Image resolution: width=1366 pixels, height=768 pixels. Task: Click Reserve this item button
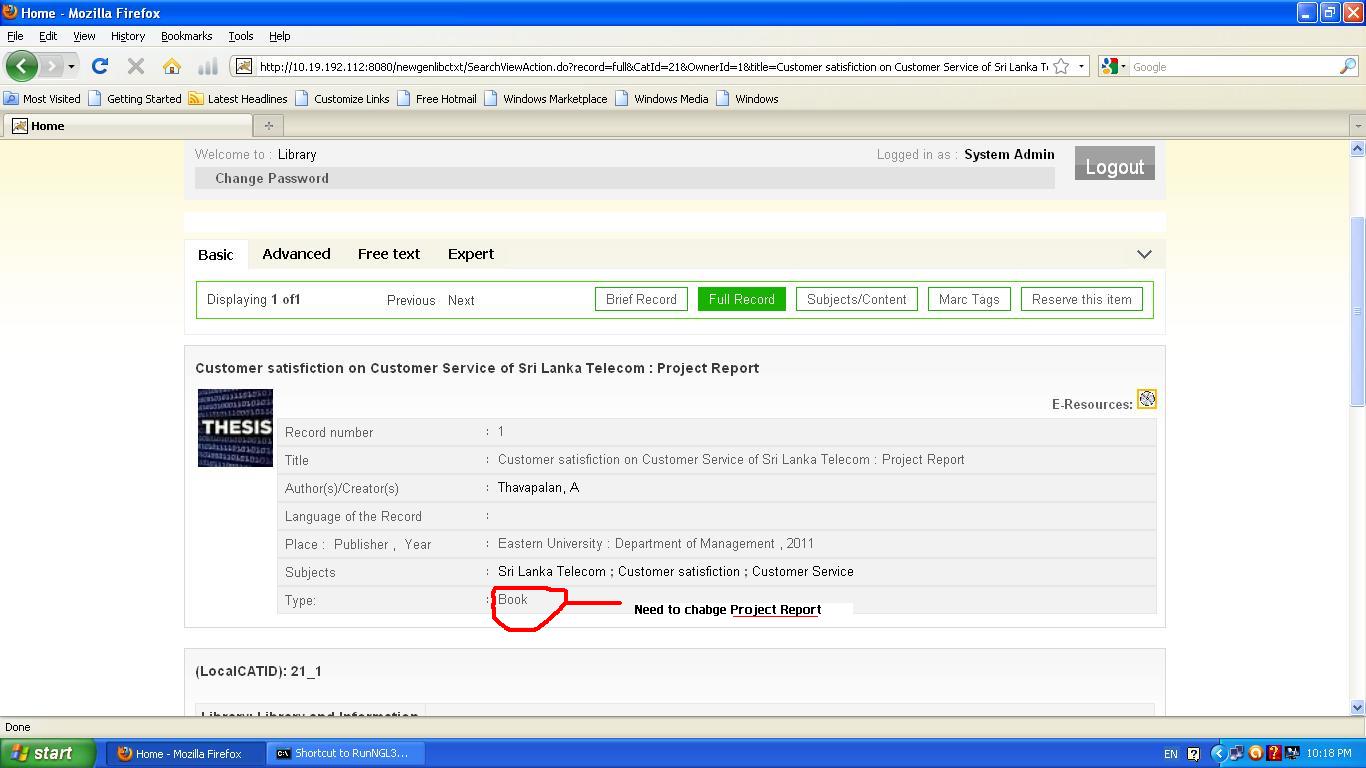pyautogui.click(x=1081, y=299)
